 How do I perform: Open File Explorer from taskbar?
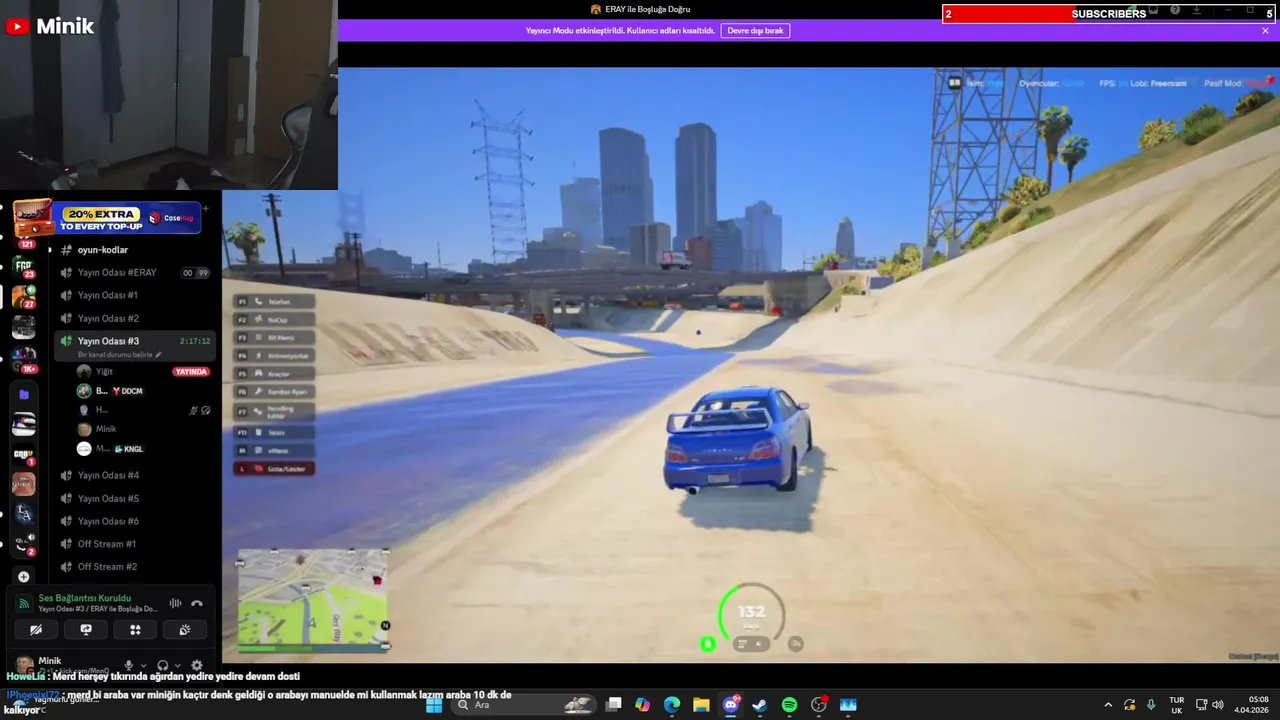701,705
